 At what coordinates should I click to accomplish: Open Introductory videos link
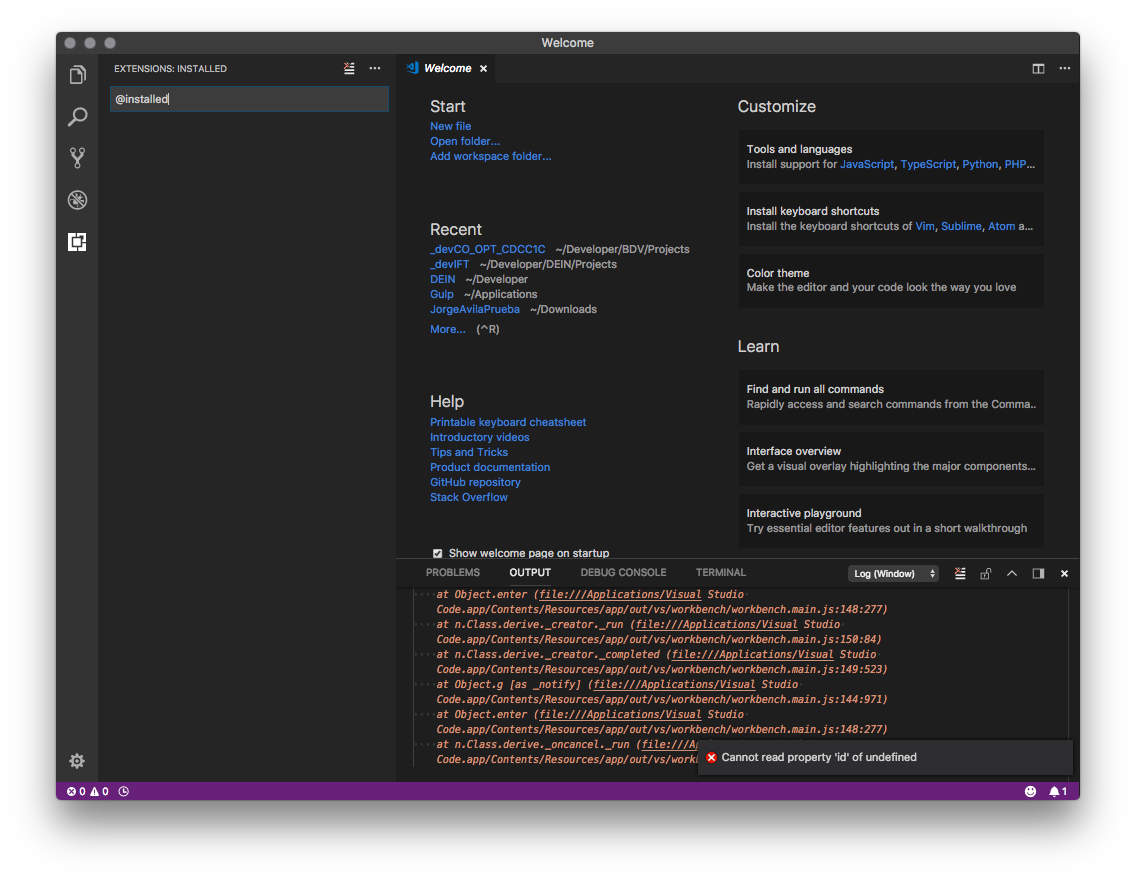click(480, 437)
